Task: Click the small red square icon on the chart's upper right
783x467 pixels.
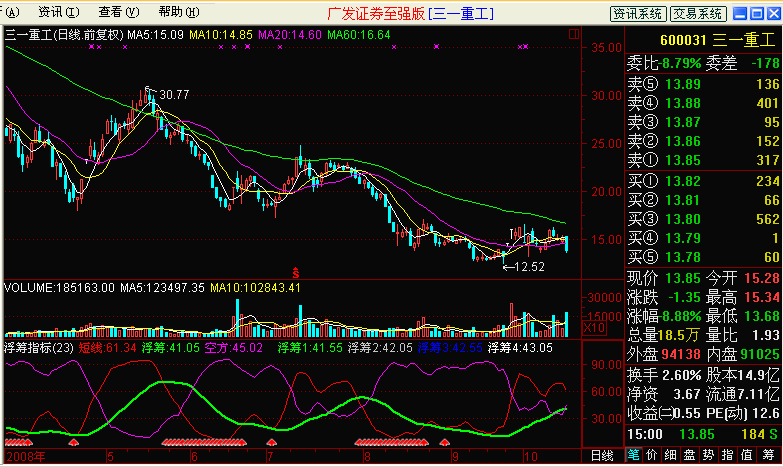Action: click(574, 34)
